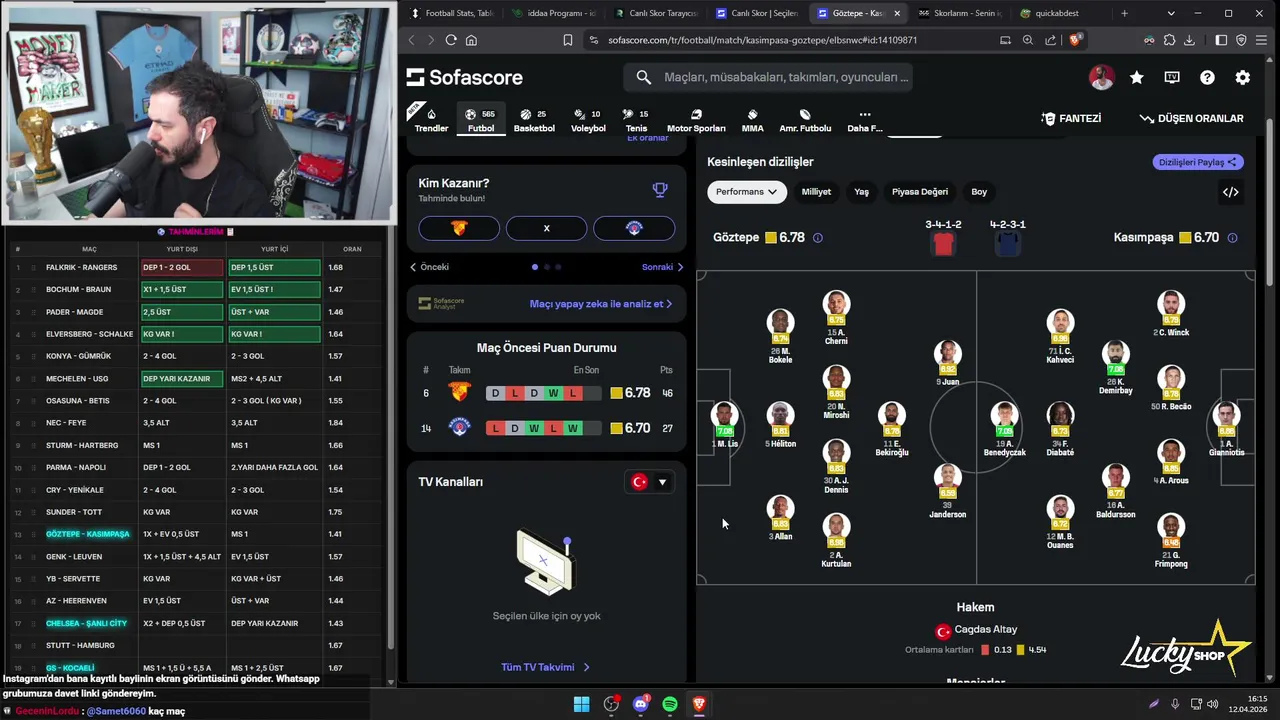Open the Windows Start menu

click(x=581, y=704)
